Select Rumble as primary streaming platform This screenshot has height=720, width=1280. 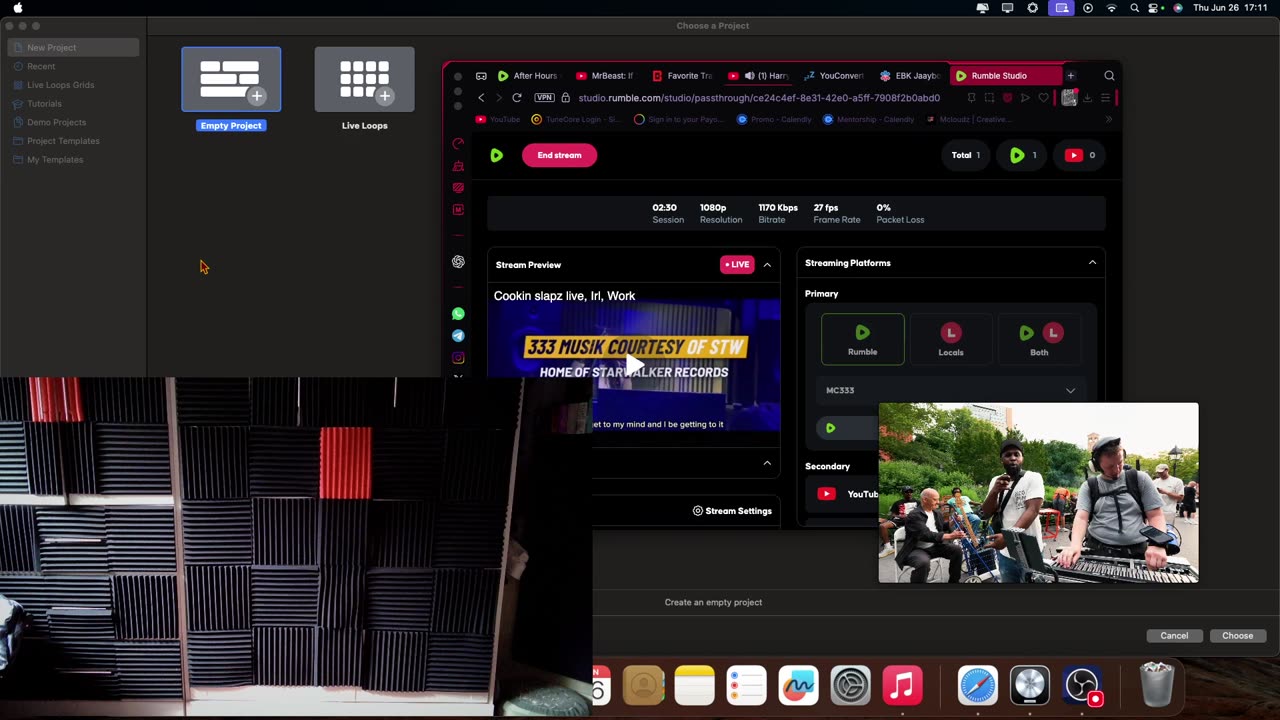point(863,339)
